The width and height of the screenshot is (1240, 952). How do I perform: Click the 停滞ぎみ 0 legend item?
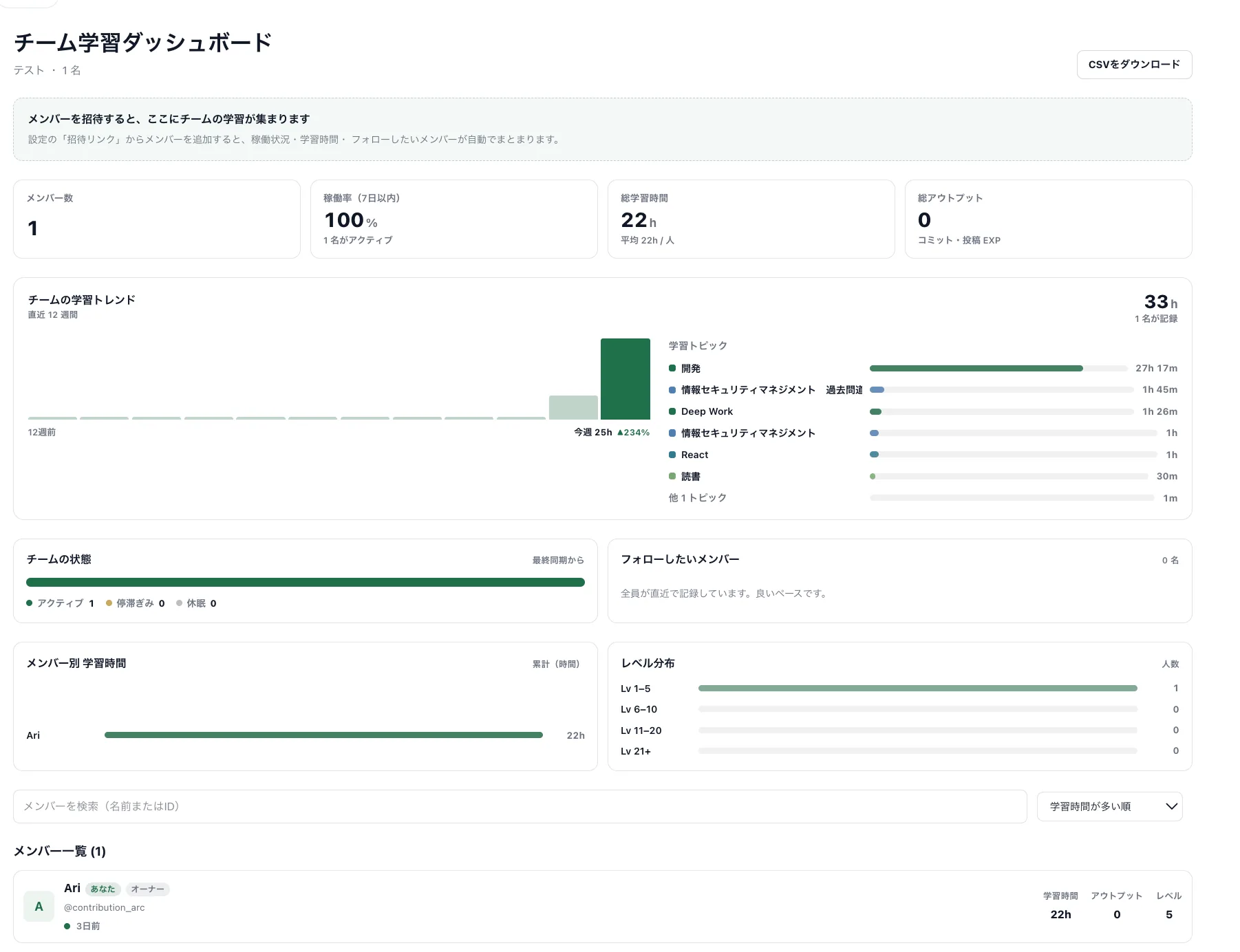[135, 603]
